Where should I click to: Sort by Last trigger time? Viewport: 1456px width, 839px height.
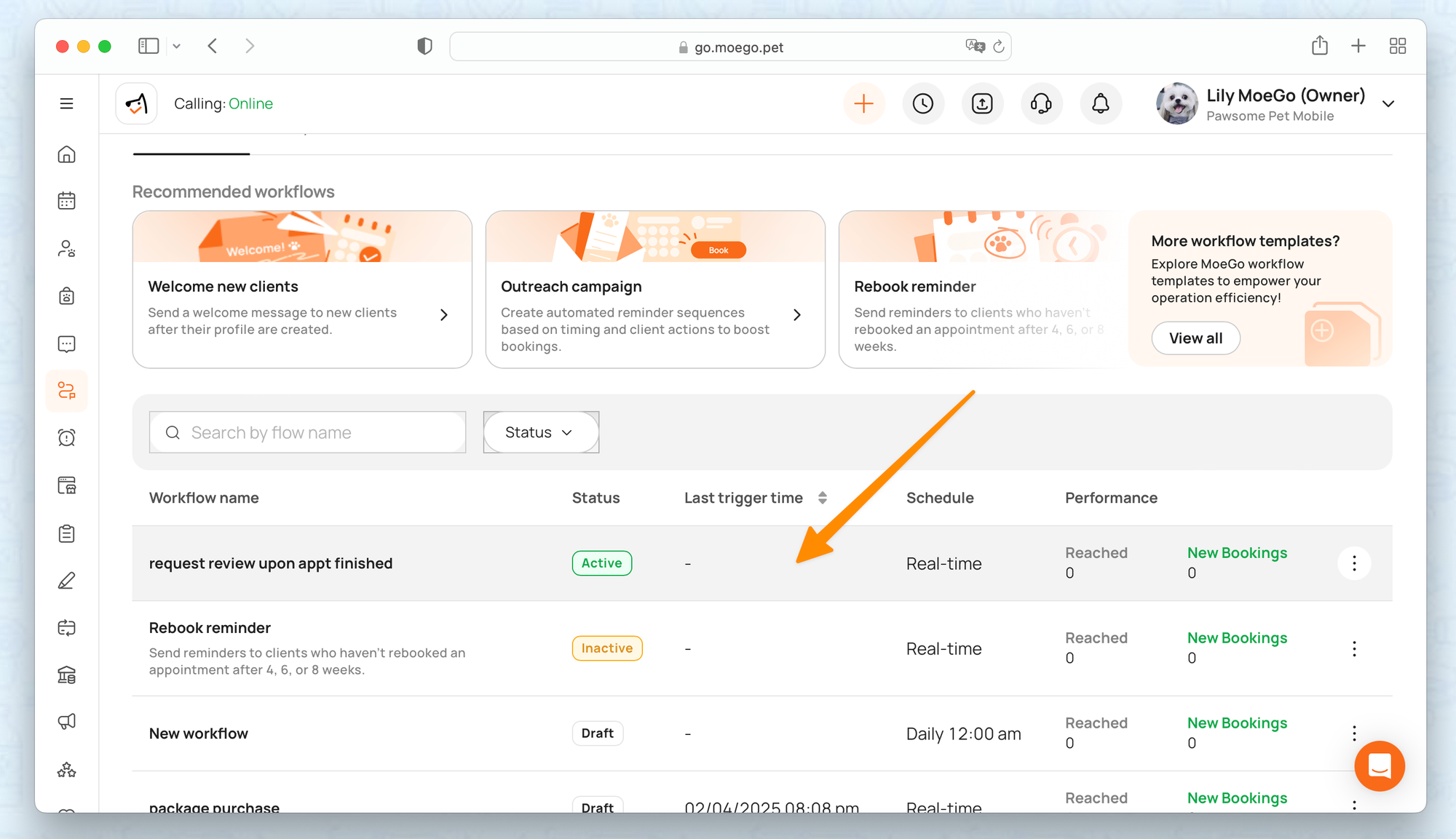(822, 498)
